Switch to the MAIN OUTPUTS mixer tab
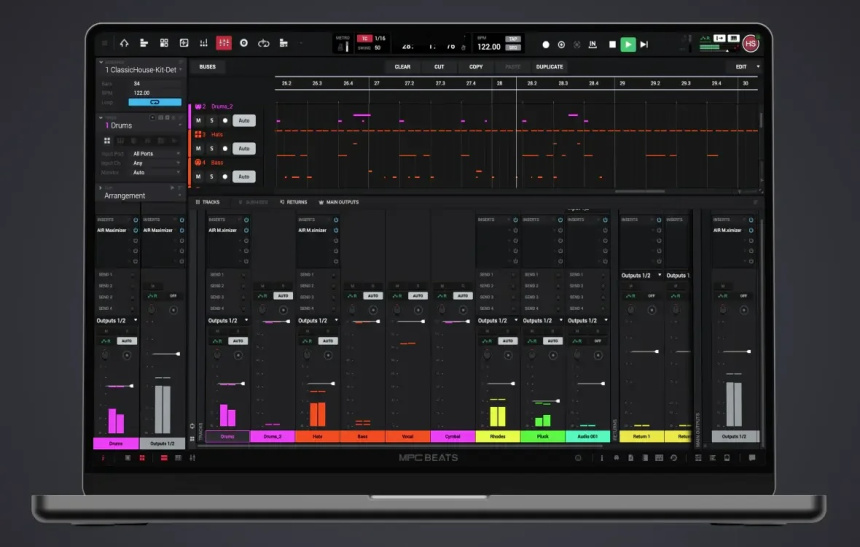 (x=339, y=202)
